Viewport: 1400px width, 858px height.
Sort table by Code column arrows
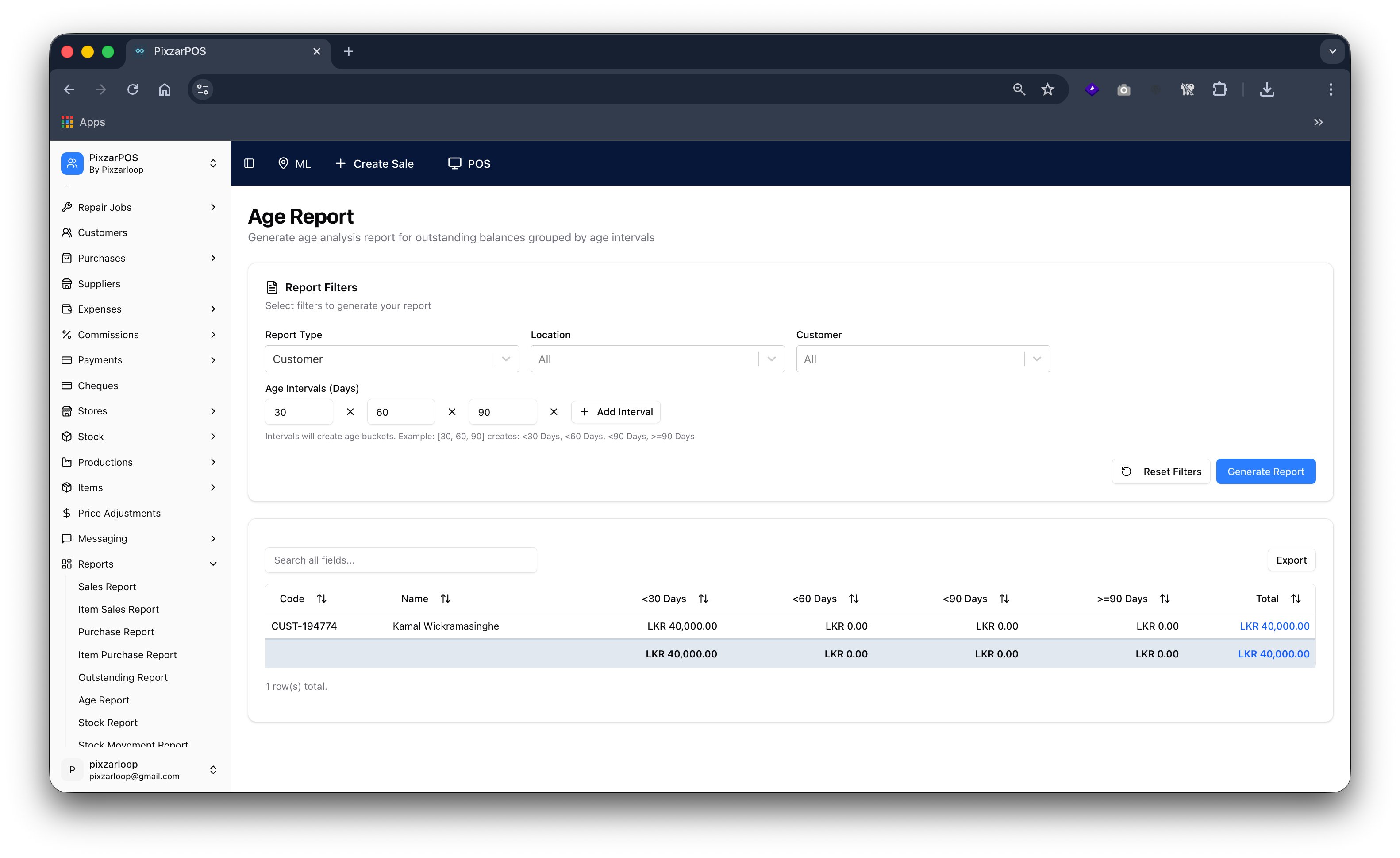tap(322, 598)
